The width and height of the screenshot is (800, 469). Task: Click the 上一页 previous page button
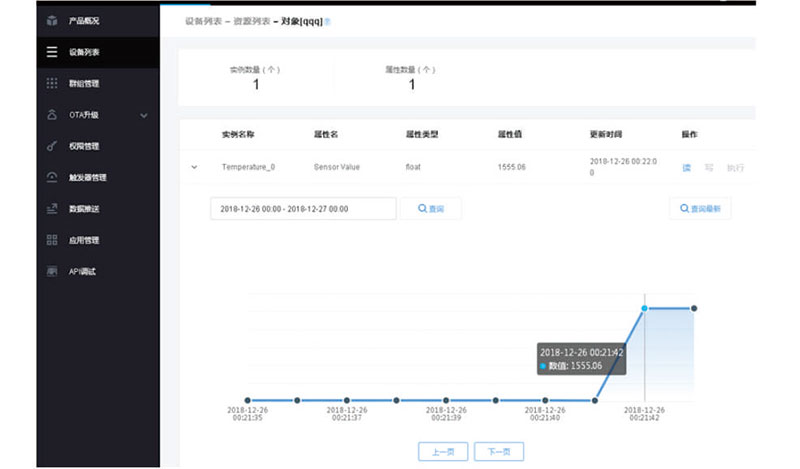(443, 452)
